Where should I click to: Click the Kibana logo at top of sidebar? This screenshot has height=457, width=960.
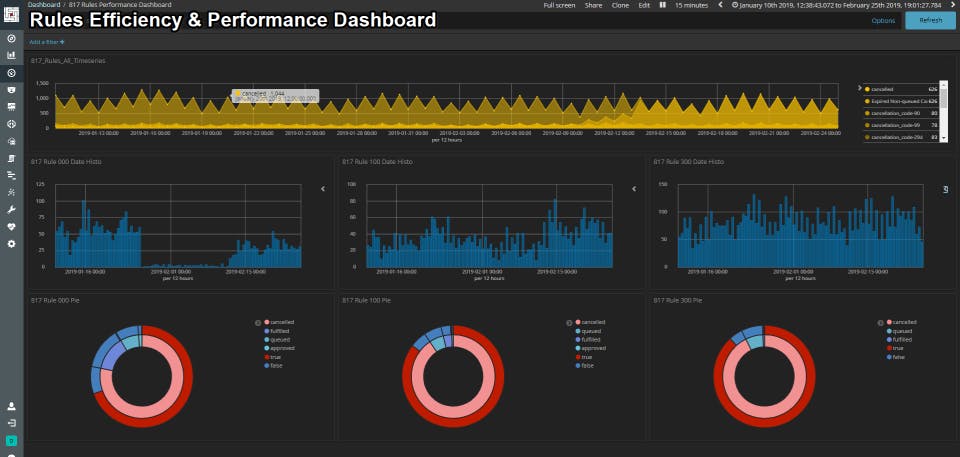pyautogui.click(x=11, y=12)
